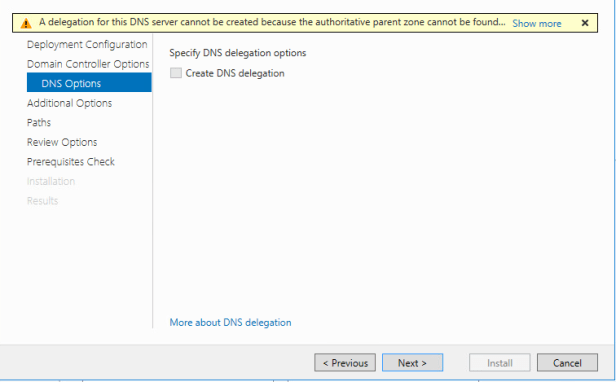Viewport: 616px width, 382px height.
Task: Open the Domain Controller Options step
Action: point(88,64)
